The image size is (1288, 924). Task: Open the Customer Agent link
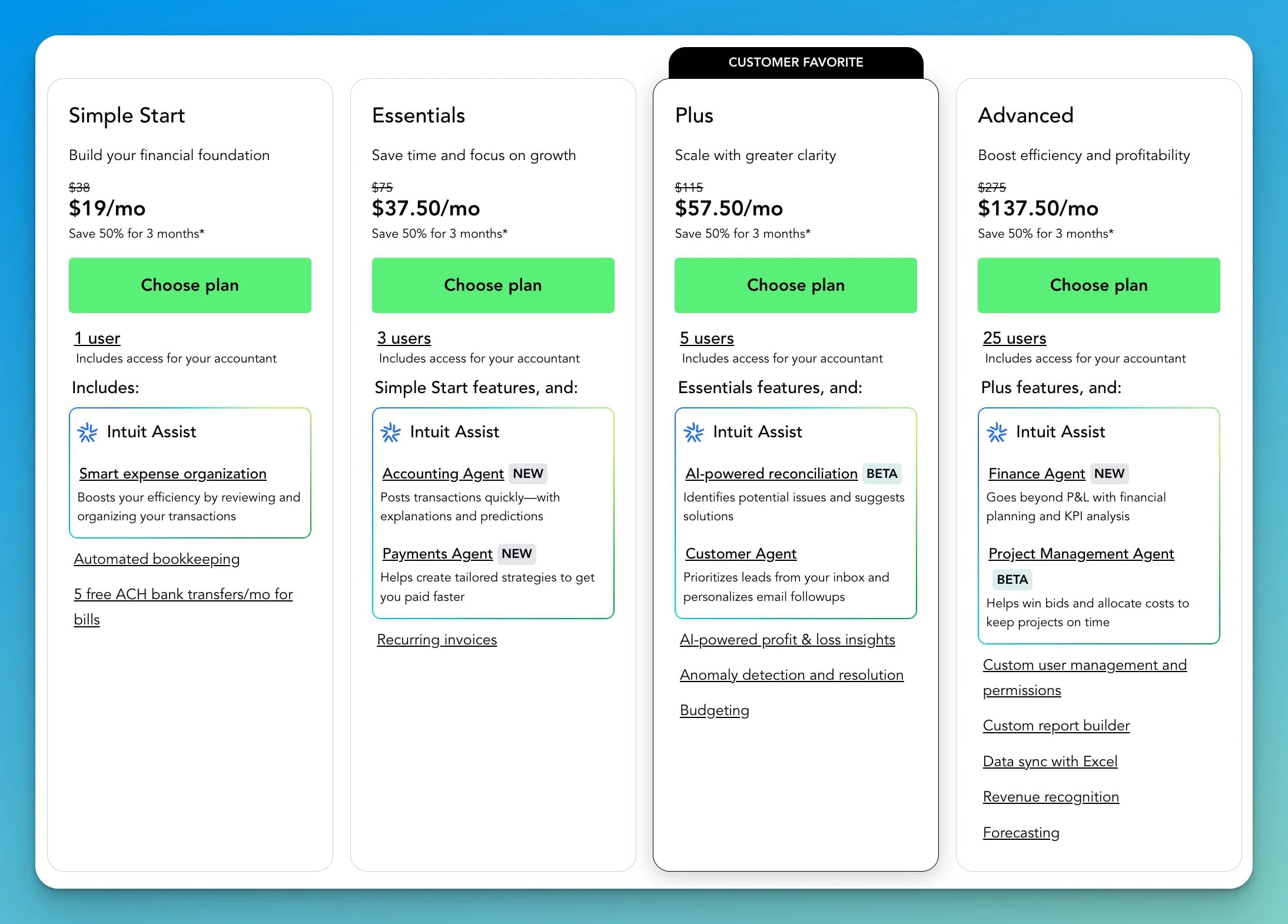pos(740,554)
